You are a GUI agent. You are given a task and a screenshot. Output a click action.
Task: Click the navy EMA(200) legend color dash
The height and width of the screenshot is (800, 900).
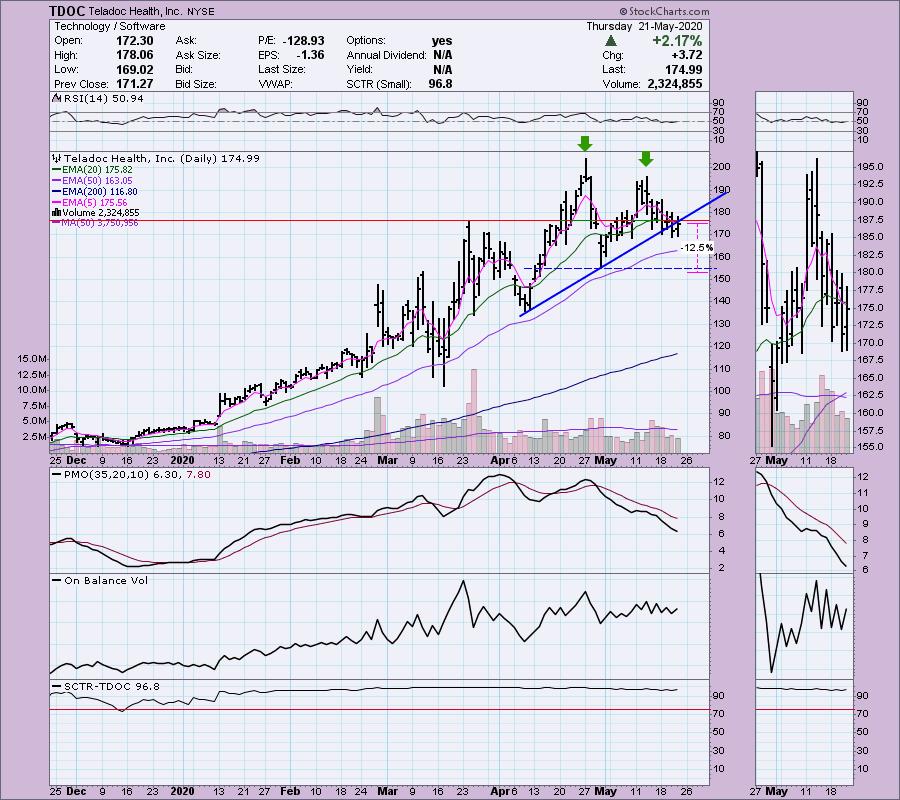56,192
